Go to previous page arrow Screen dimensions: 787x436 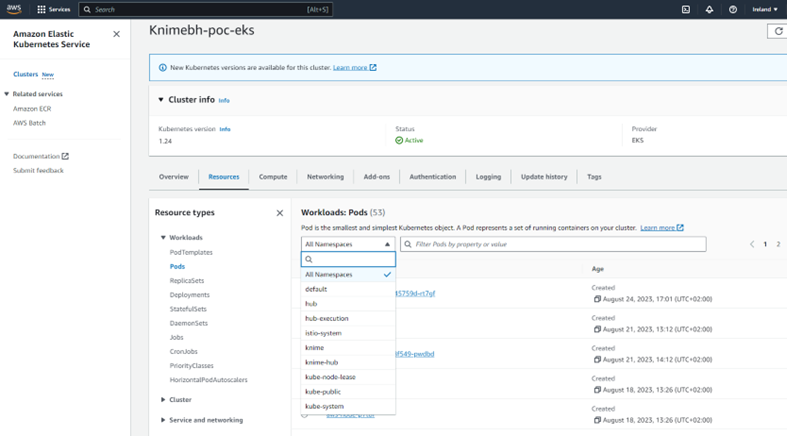(x=752, y=244)
